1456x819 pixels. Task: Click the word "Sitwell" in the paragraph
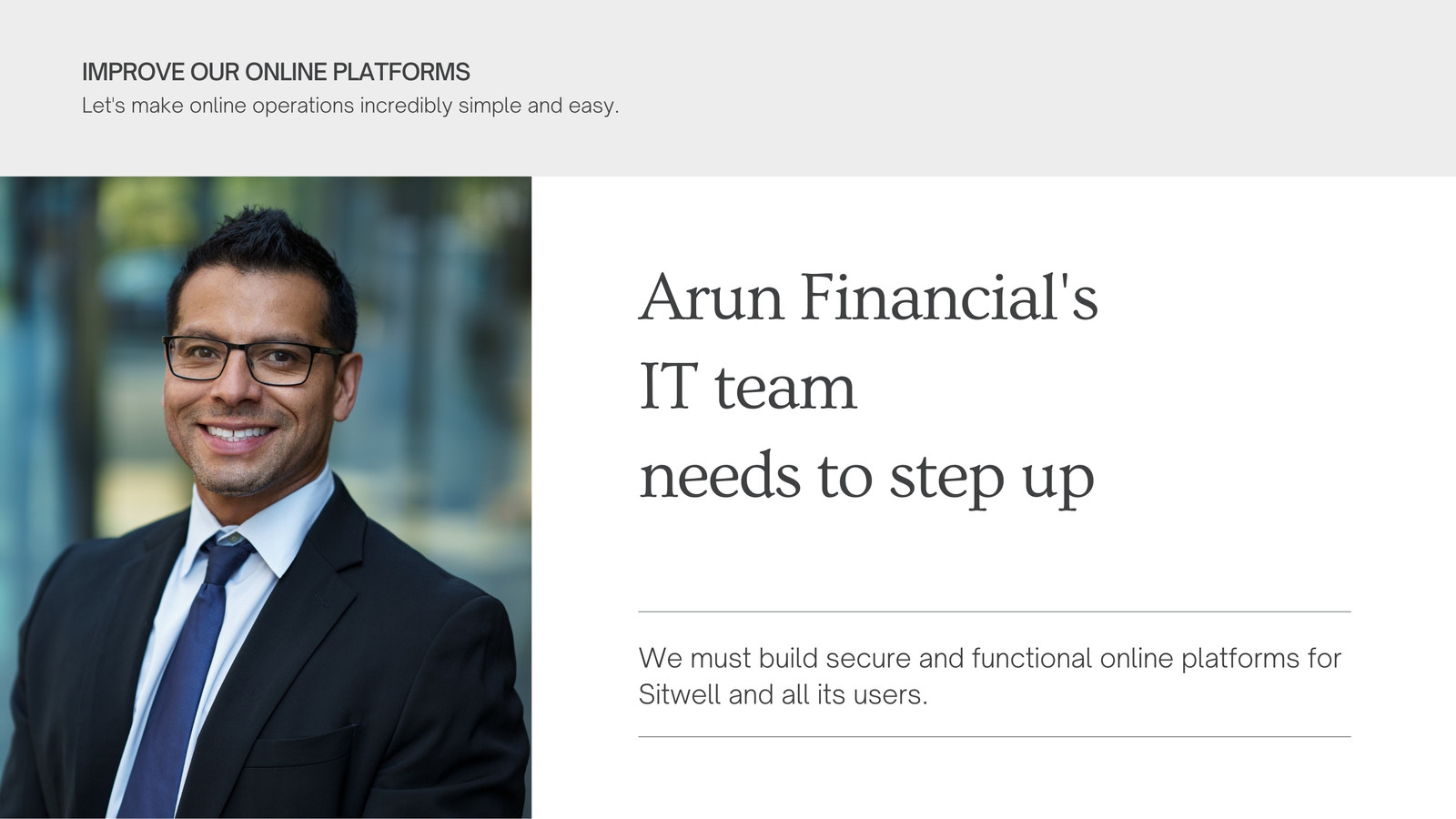coord(680,694)
